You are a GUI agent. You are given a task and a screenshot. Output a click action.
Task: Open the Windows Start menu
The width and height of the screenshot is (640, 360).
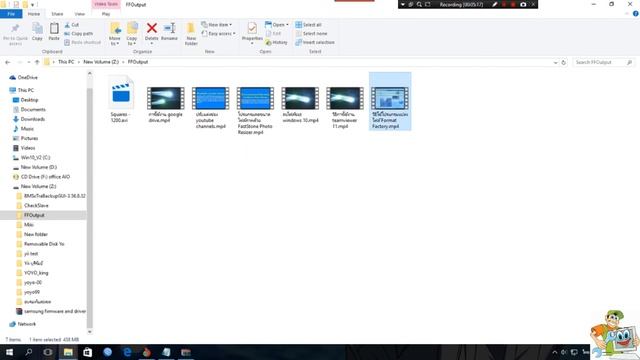pos(9,352)
